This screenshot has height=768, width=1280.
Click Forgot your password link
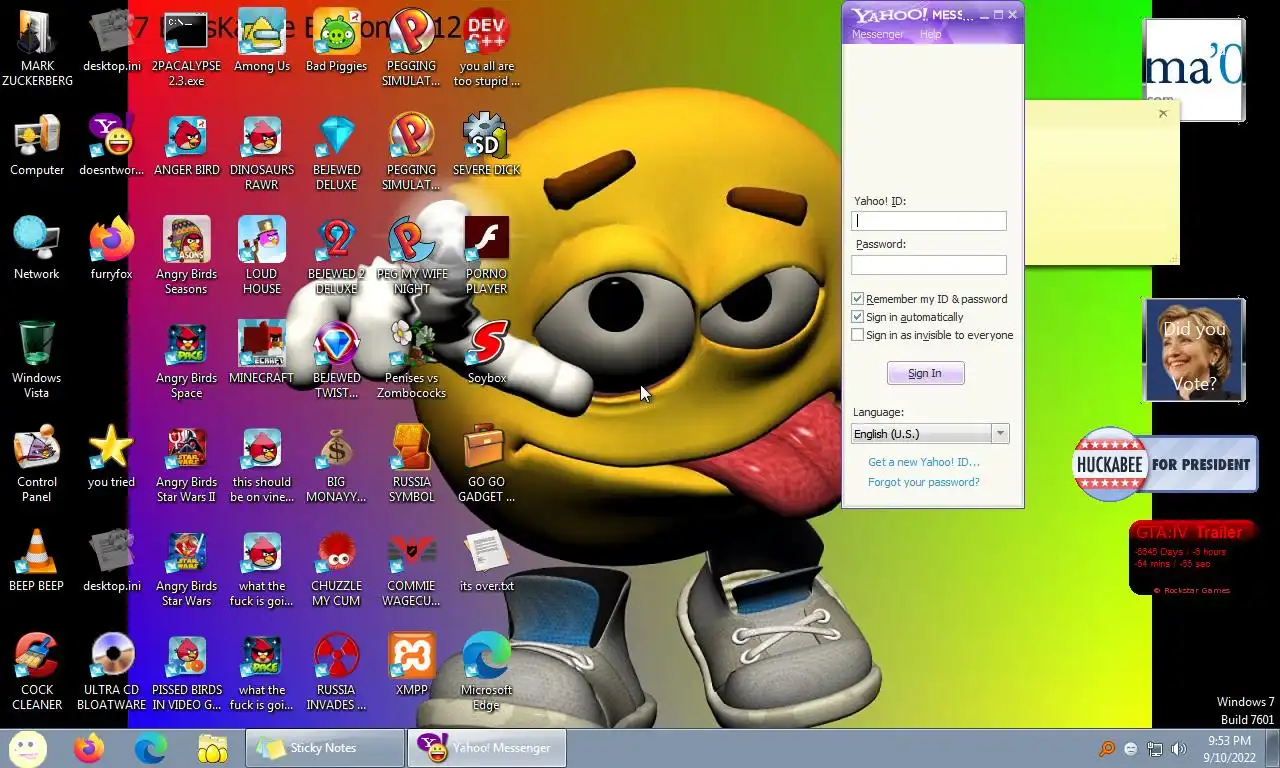924,482
